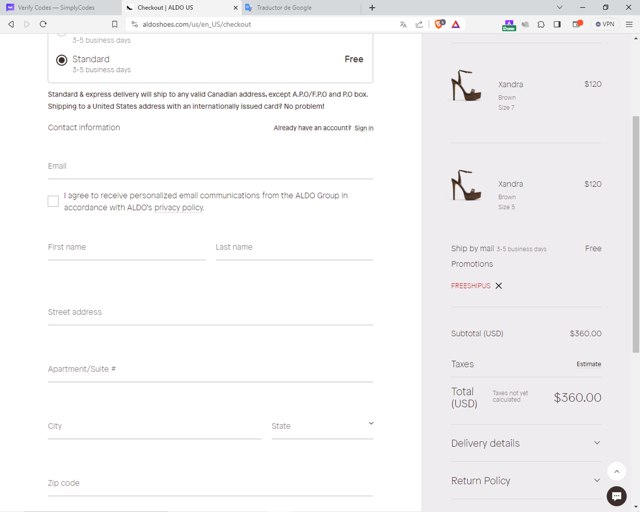Image resolution: width=640 pixels, height=512 pixels.
Task: Open the browser hamburger menu
Action: (x=629, y=24)
